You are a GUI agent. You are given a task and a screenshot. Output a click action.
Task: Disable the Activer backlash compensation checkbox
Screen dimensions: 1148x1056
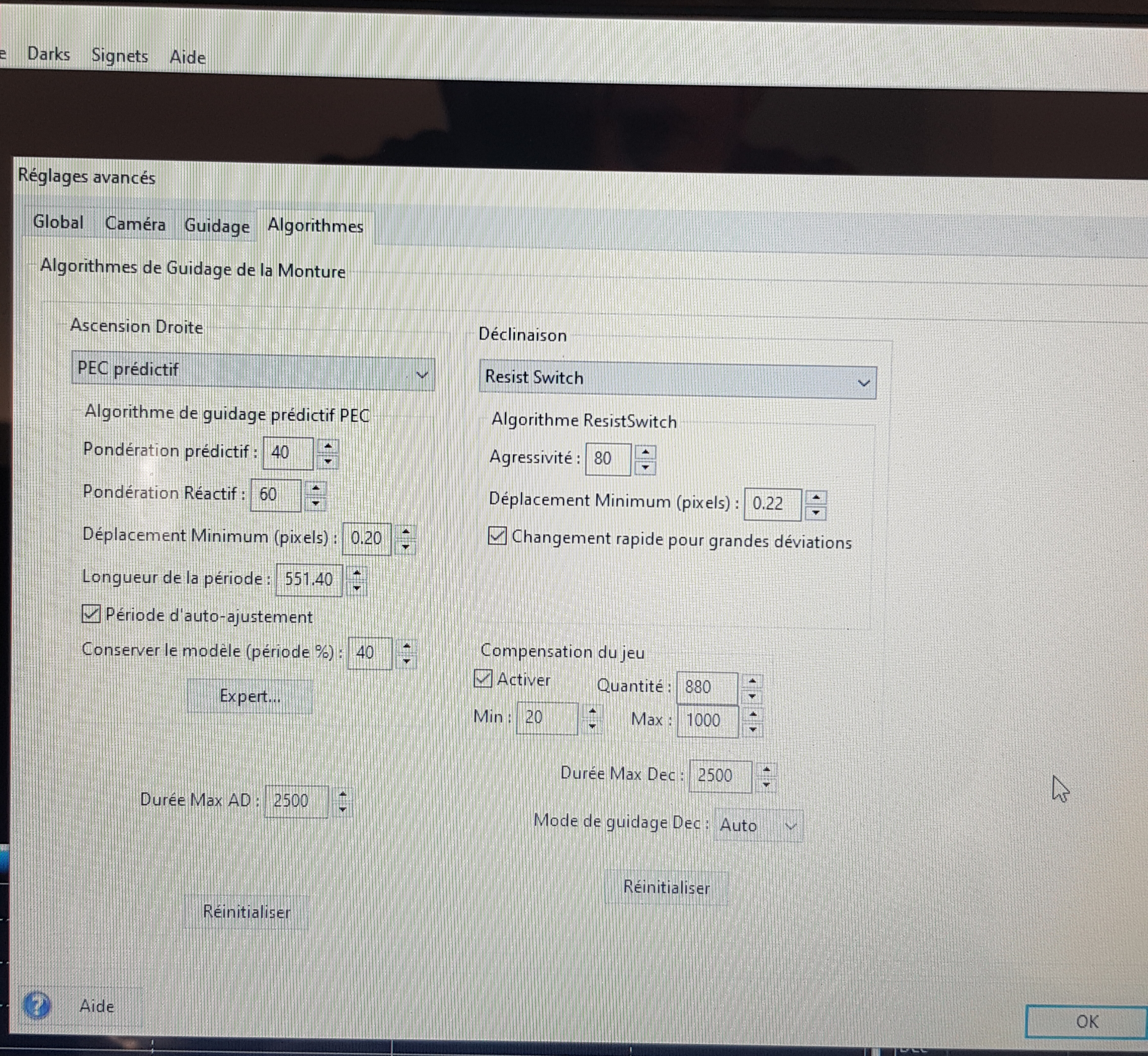[x=483, y=679]
